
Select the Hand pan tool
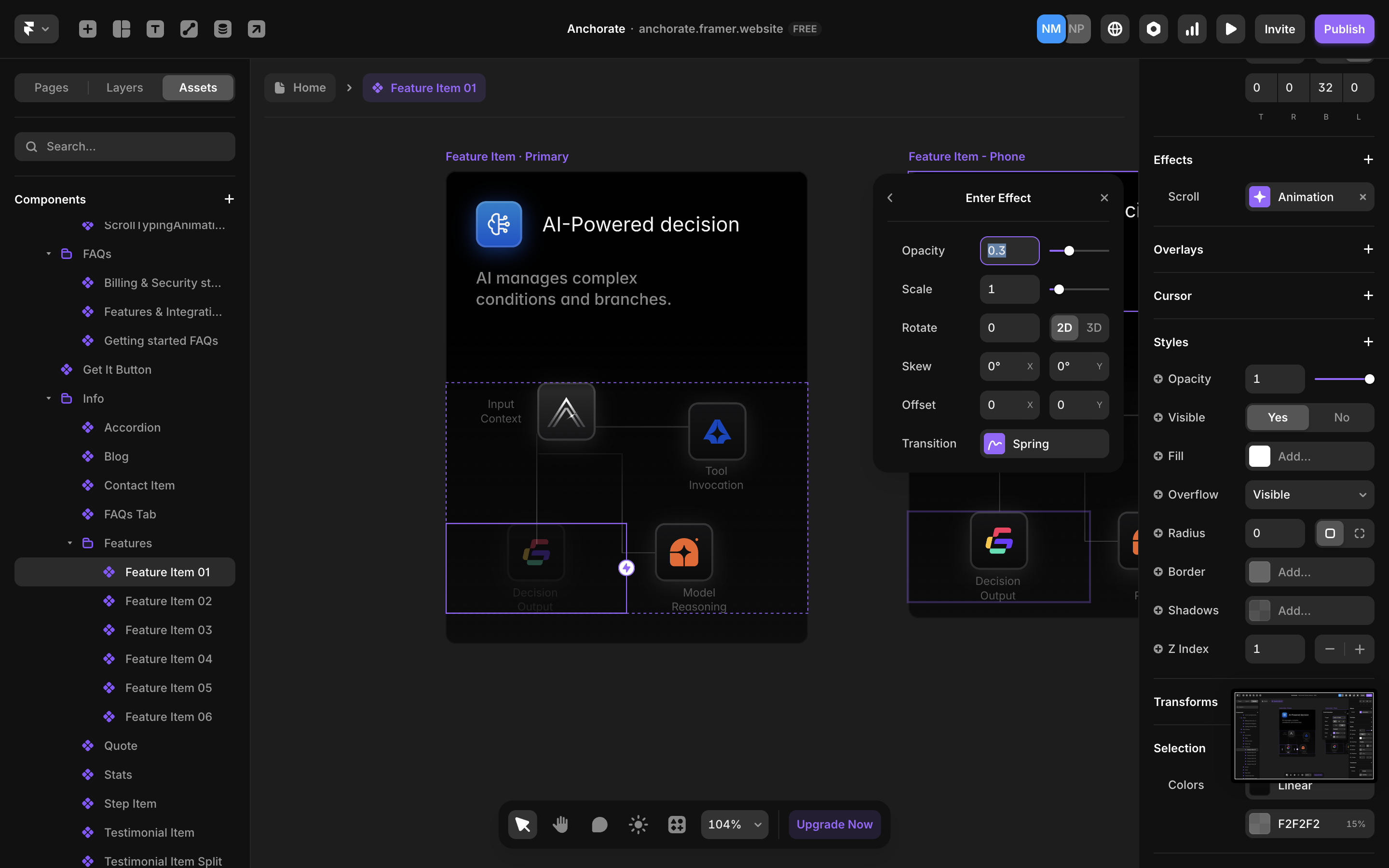(x=560, y=825)
